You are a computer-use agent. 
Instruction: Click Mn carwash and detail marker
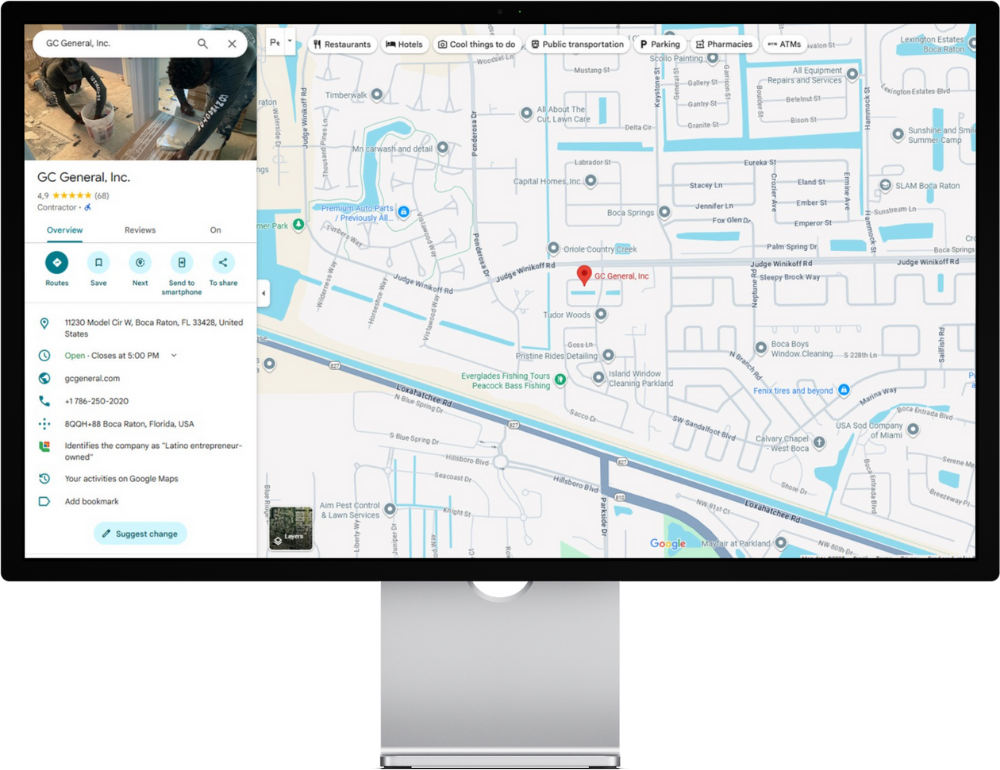point(442,148)
